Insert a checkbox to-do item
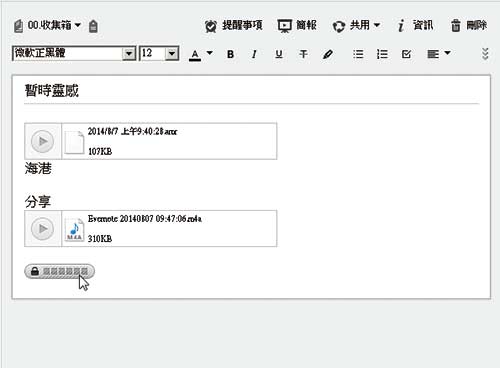 [x=406, y=54]
